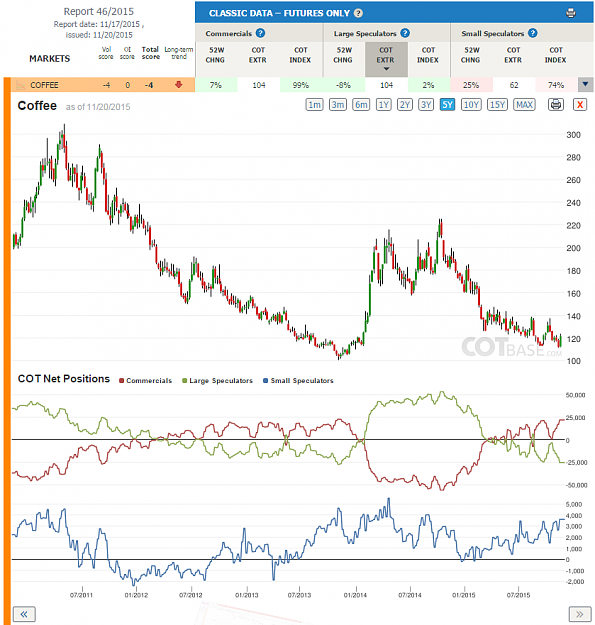Screen dimensions: 595x625
Task: Toggle Small Speculators legend series
Action: click(x=298, y=381)
